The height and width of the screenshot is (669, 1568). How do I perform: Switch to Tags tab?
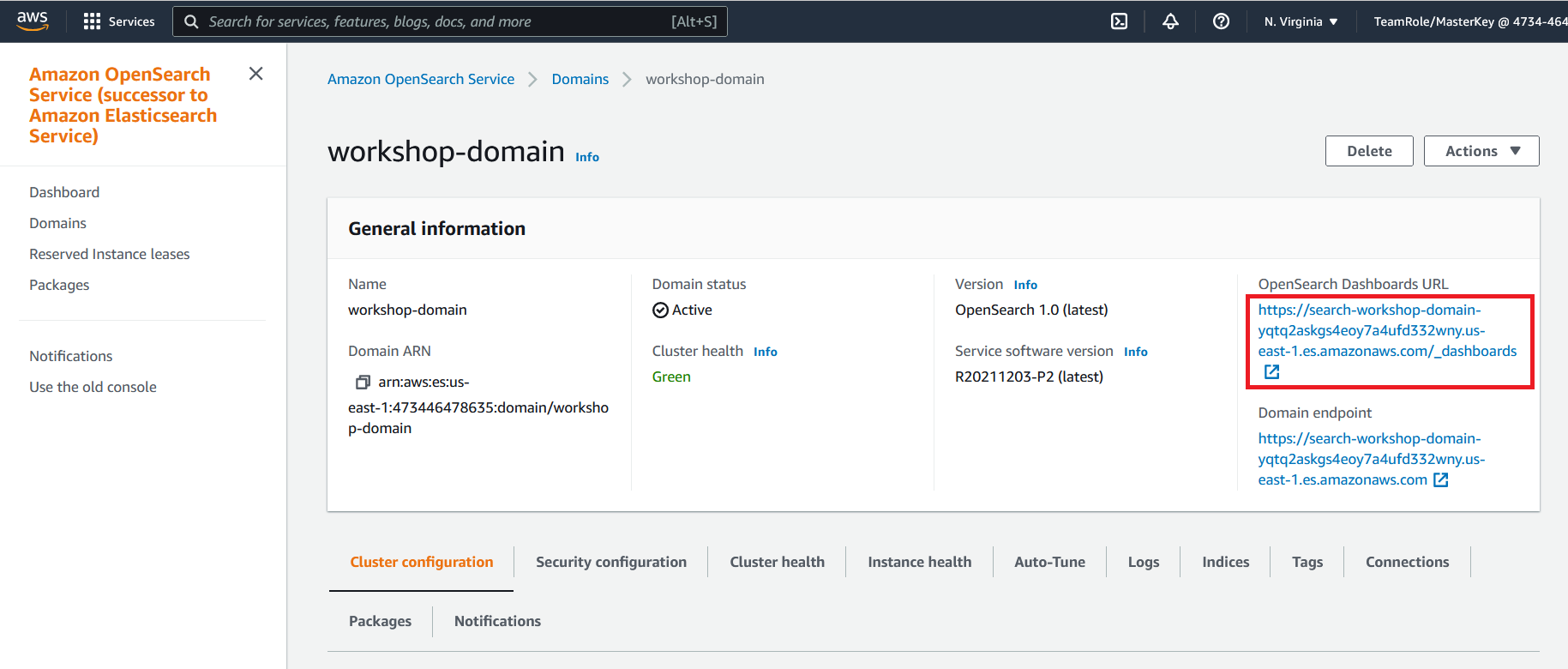coord(1307,562)
